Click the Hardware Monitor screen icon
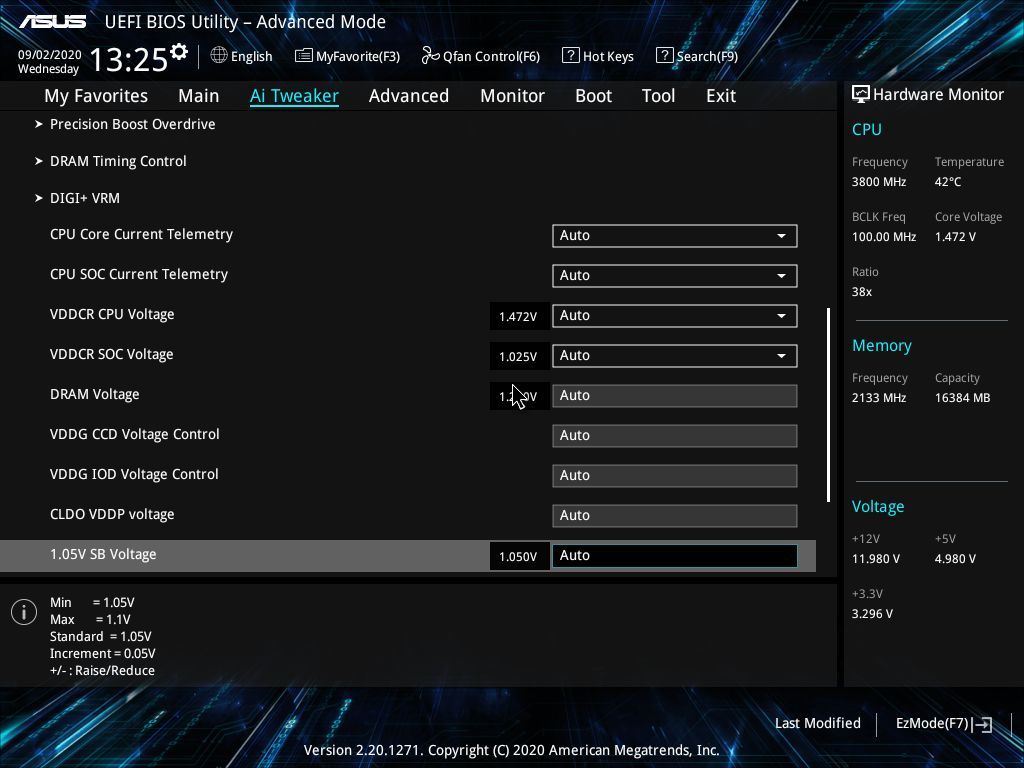 click(861, 94)
